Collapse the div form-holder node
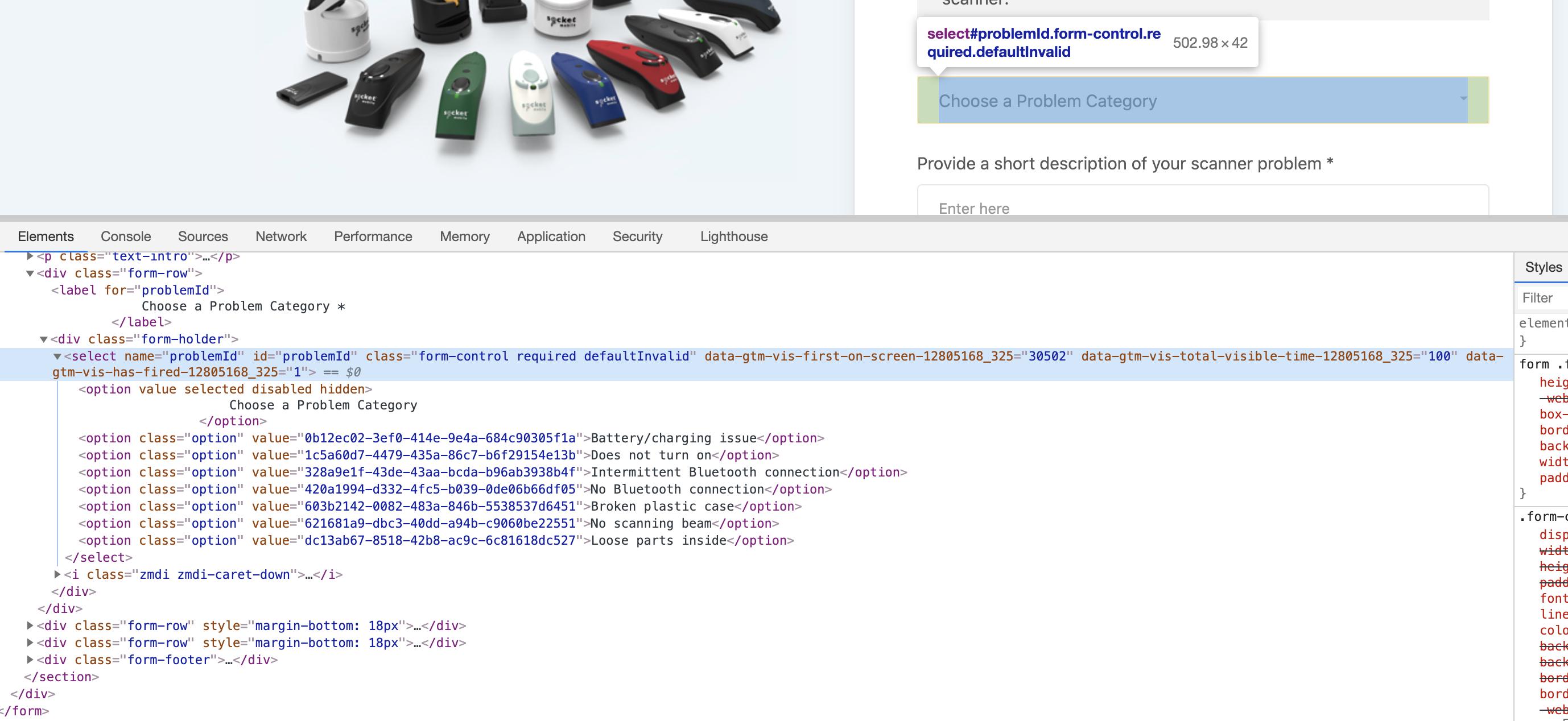 [44, 339]
